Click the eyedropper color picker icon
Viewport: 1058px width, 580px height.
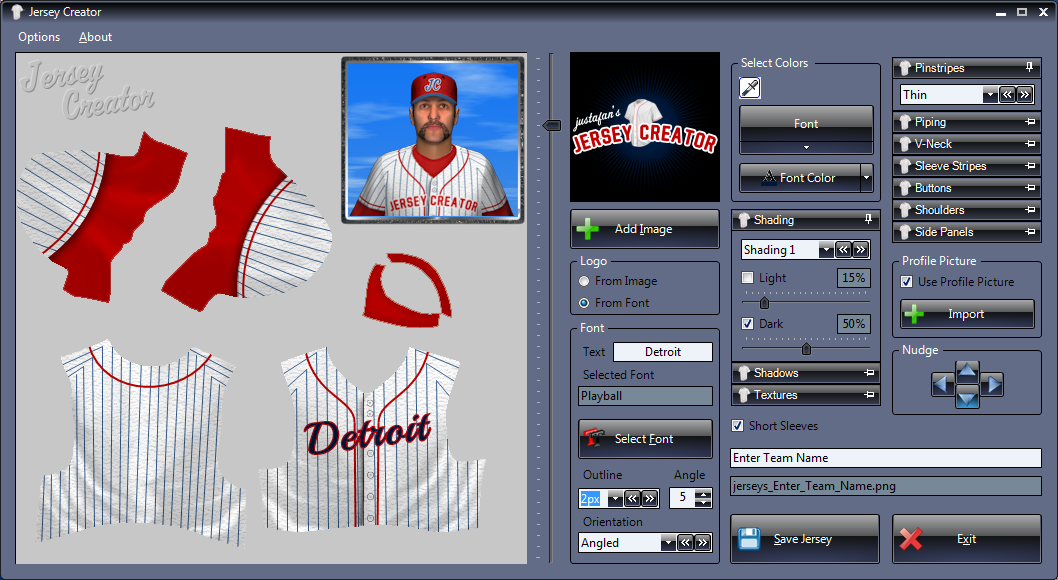pos(750,88)
